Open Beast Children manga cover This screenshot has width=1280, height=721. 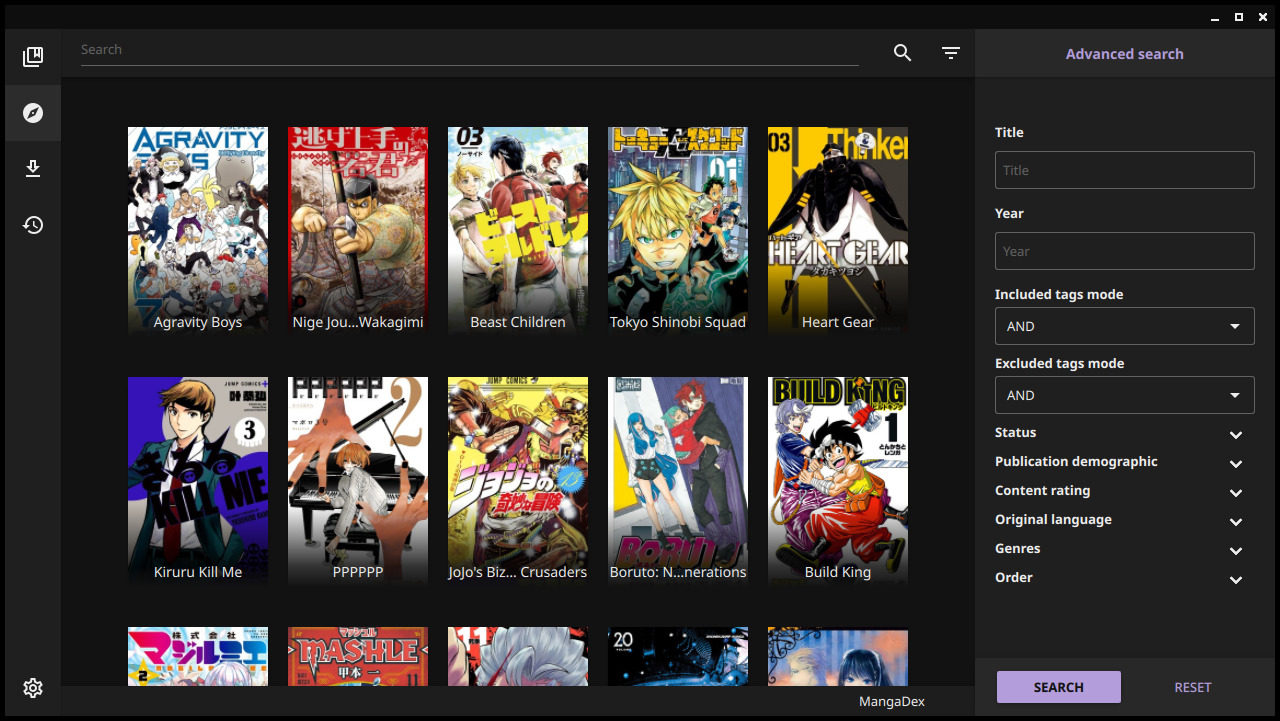[x=518, y=230]
